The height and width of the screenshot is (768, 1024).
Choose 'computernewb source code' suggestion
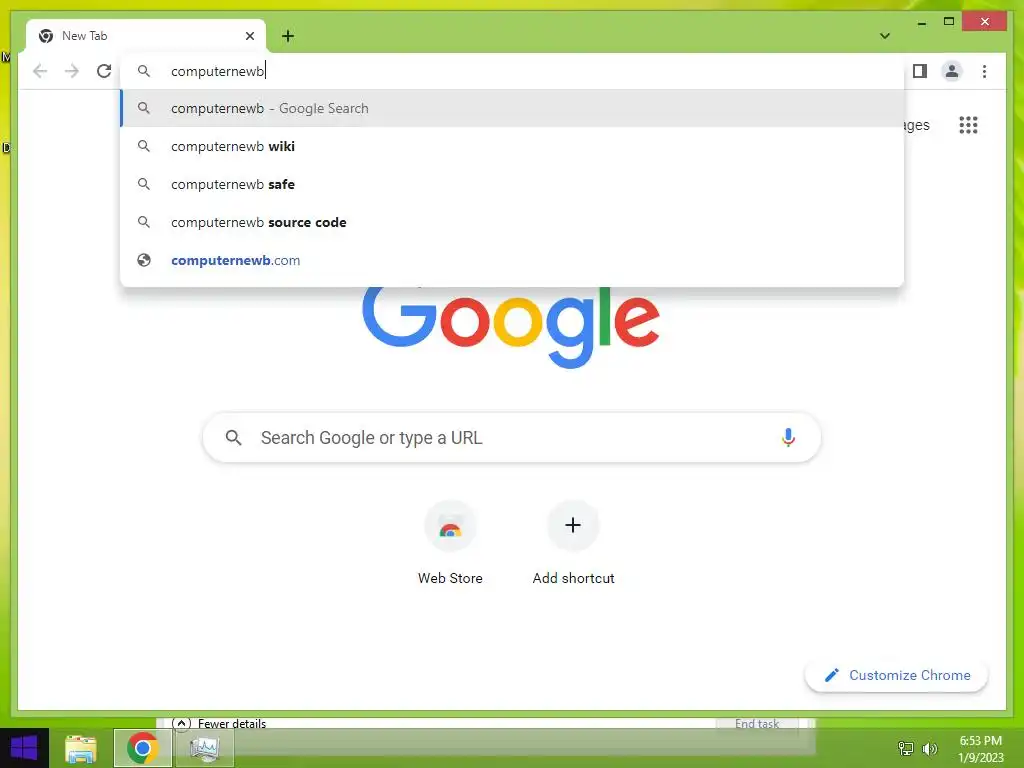click(x=512, y=222)
